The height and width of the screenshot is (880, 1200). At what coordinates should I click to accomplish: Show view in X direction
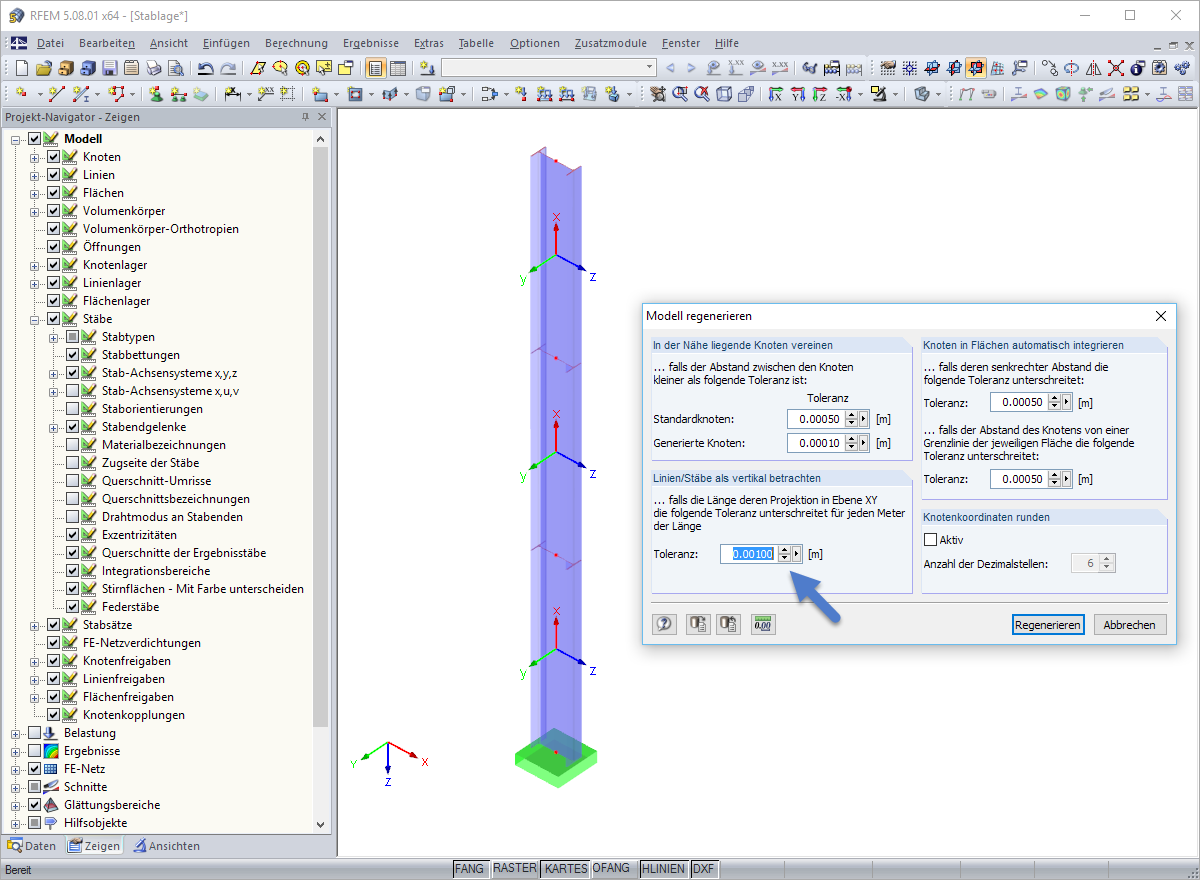[775, 94]
